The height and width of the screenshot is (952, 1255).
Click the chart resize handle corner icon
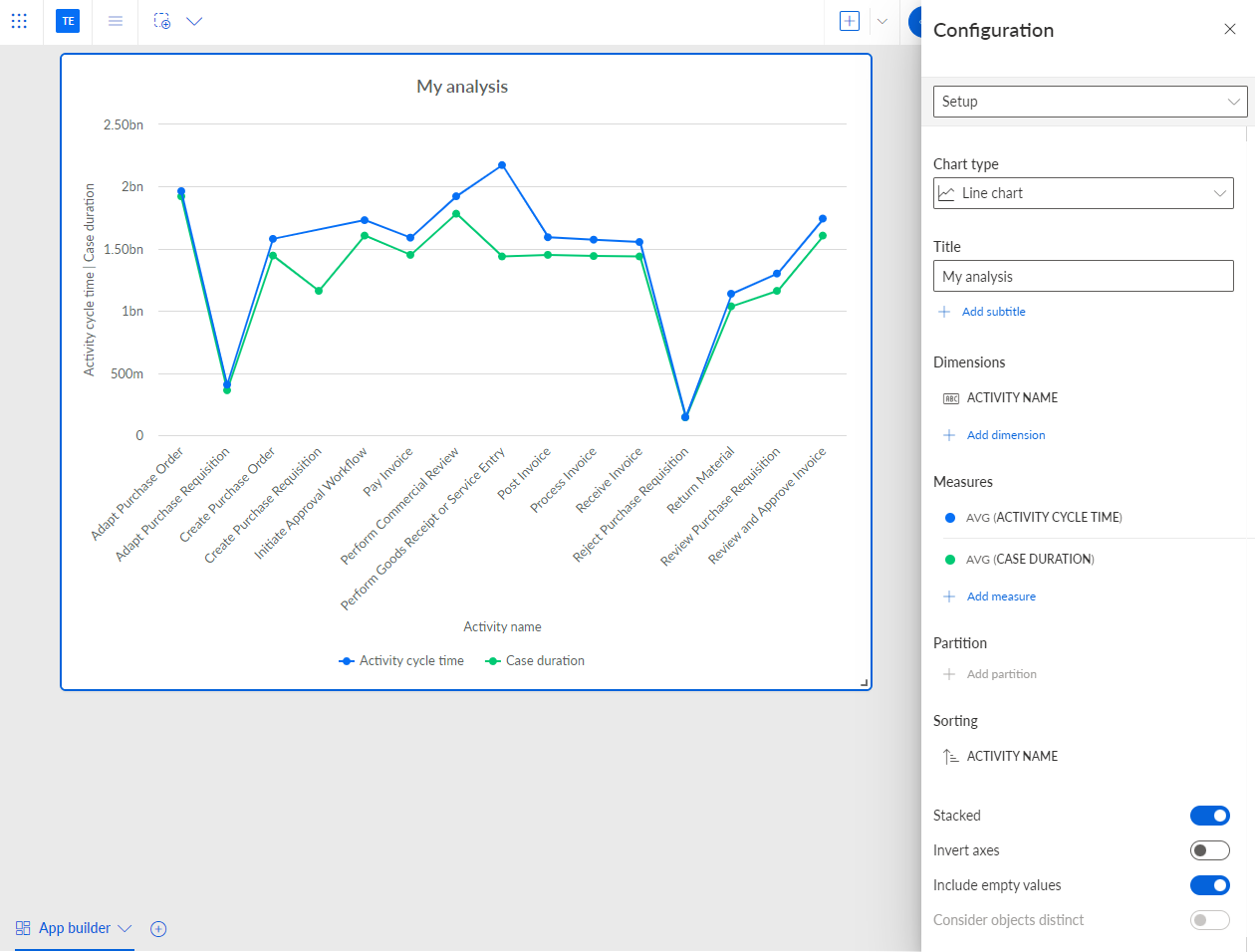tap(865, 683)
